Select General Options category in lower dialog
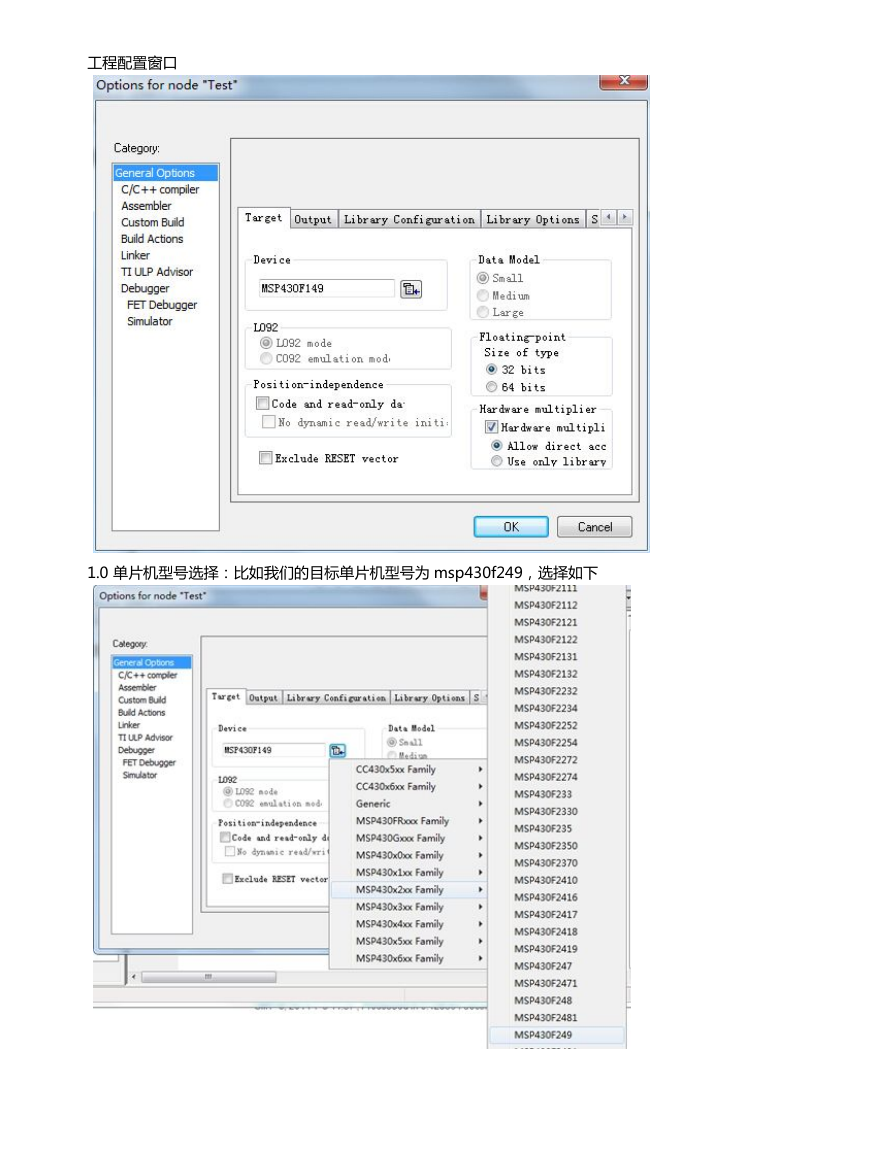Image resolution: width=893 pixels, height=1155 pixels. [152, 662]
